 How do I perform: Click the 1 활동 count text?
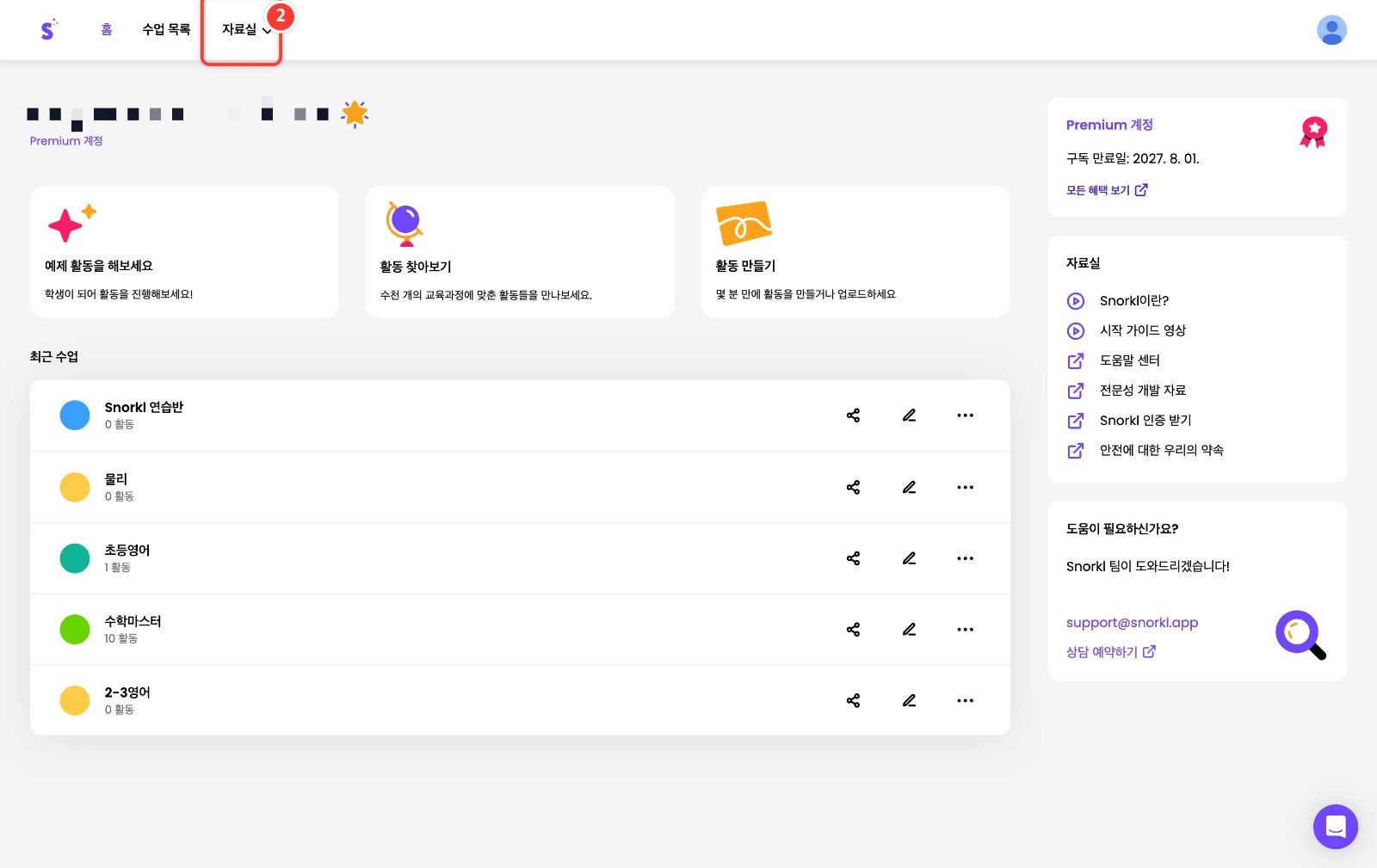tap(117, 567)
